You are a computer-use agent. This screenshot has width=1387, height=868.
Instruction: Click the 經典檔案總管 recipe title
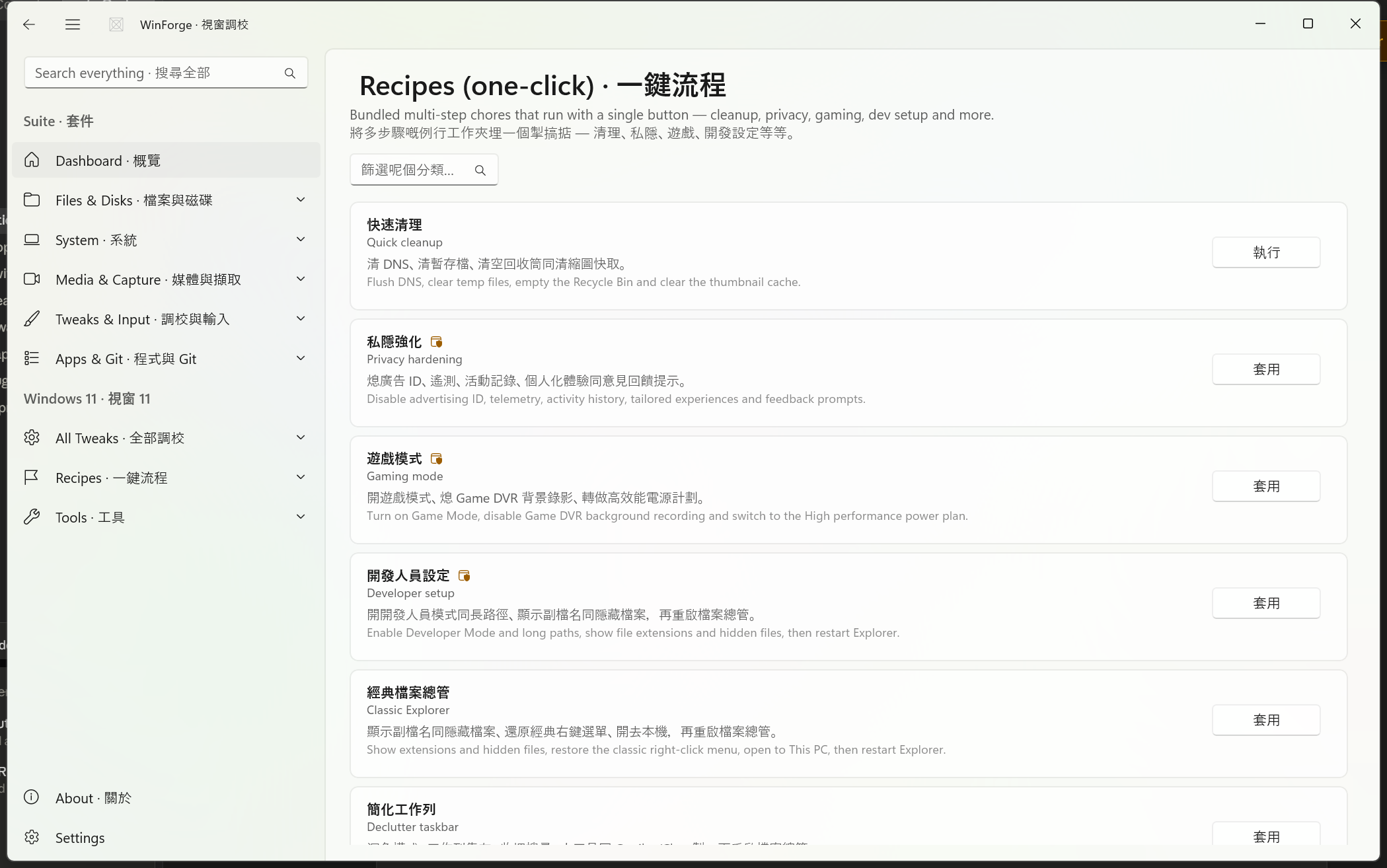pos(408,692)
